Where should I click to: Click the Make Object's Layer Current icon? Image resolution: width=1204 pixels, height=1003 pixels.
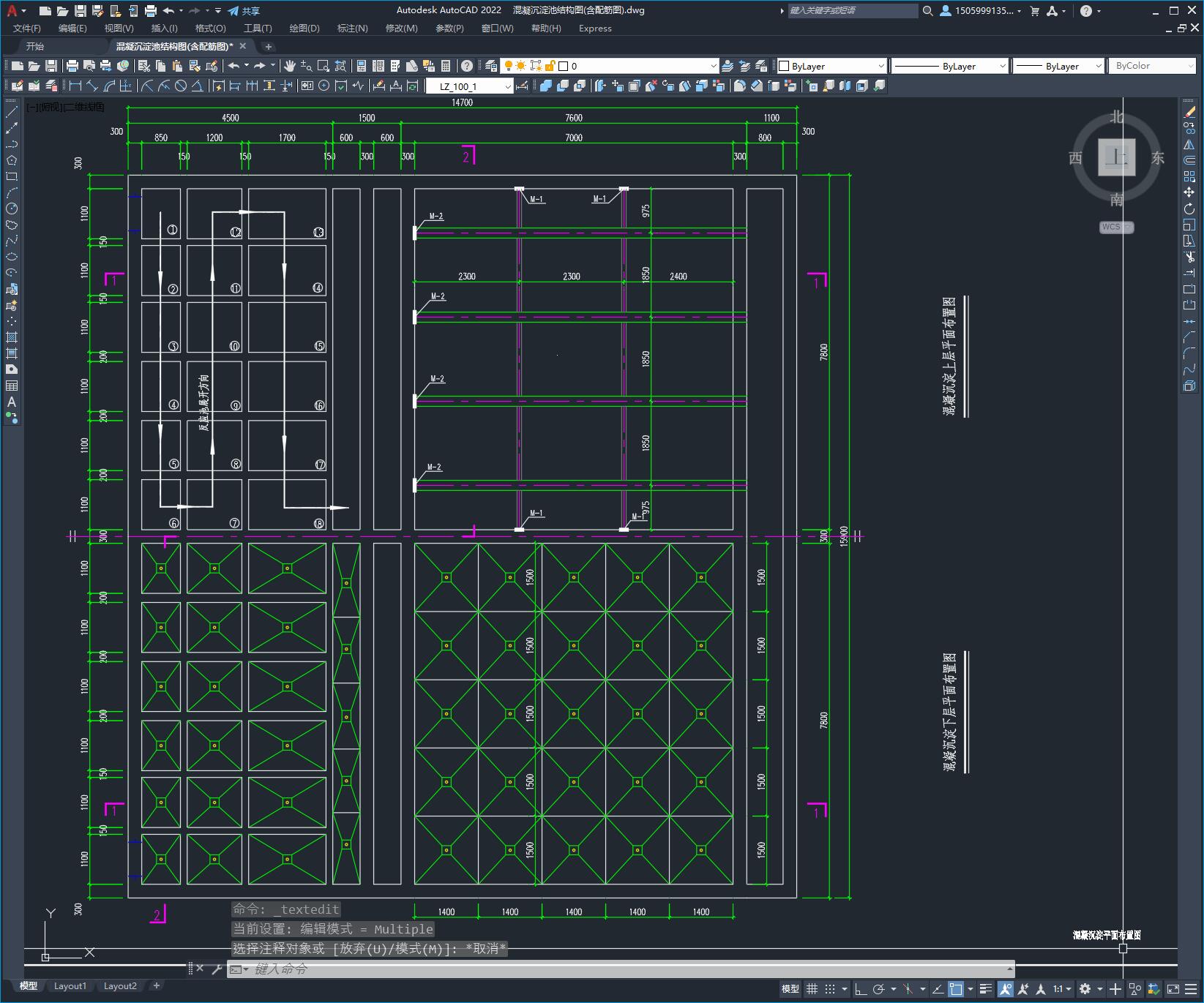pos(727,66)
